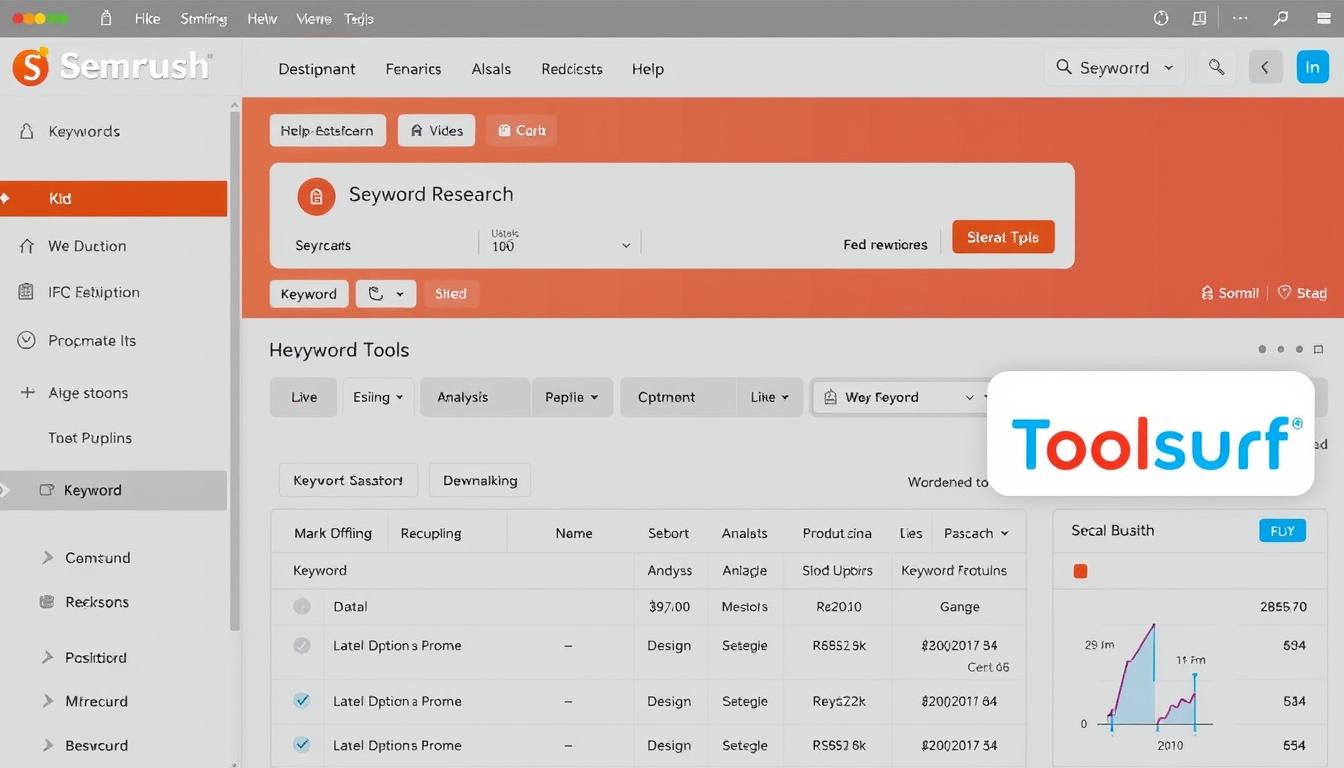This screenshot has width=1344, height=768.
Task: Open the Like dropdown
Action: pos(769,397)
